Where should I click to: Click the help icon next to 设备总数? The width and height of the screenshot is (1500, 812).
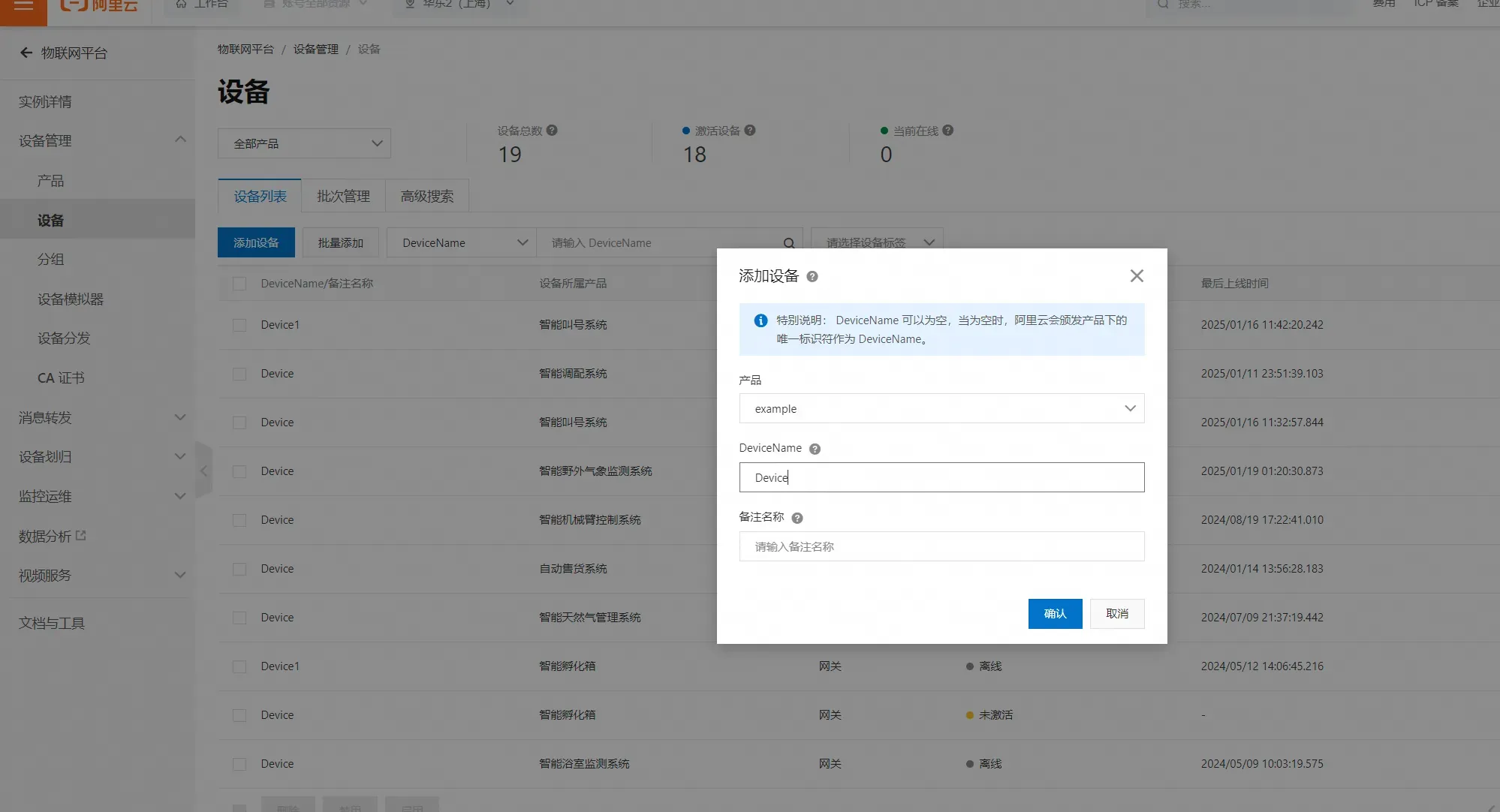click(x=552, y=130)
